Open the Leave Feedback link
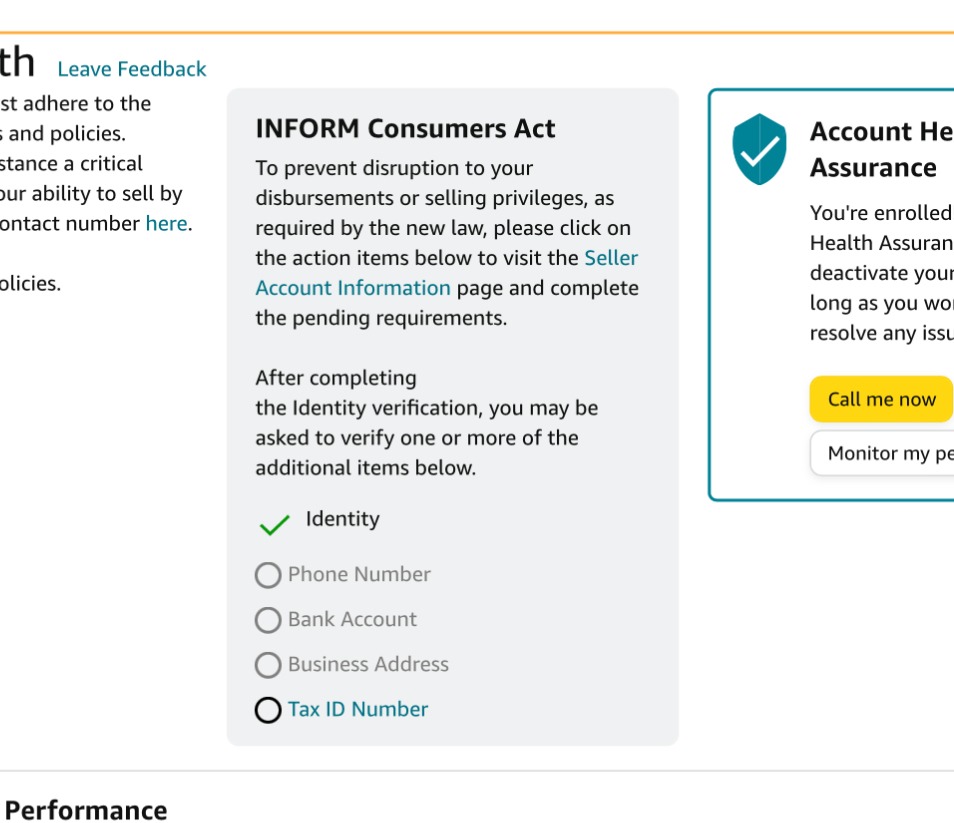 pos(131,69)
